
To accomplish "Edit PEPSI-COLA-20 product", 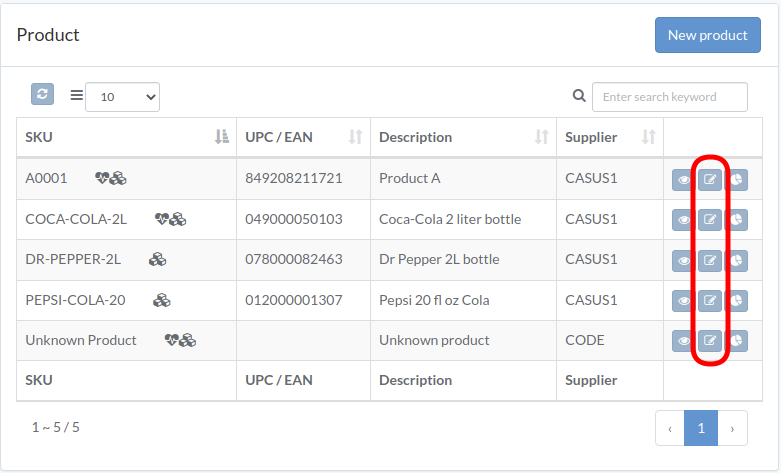I will (x=710, y=301).
